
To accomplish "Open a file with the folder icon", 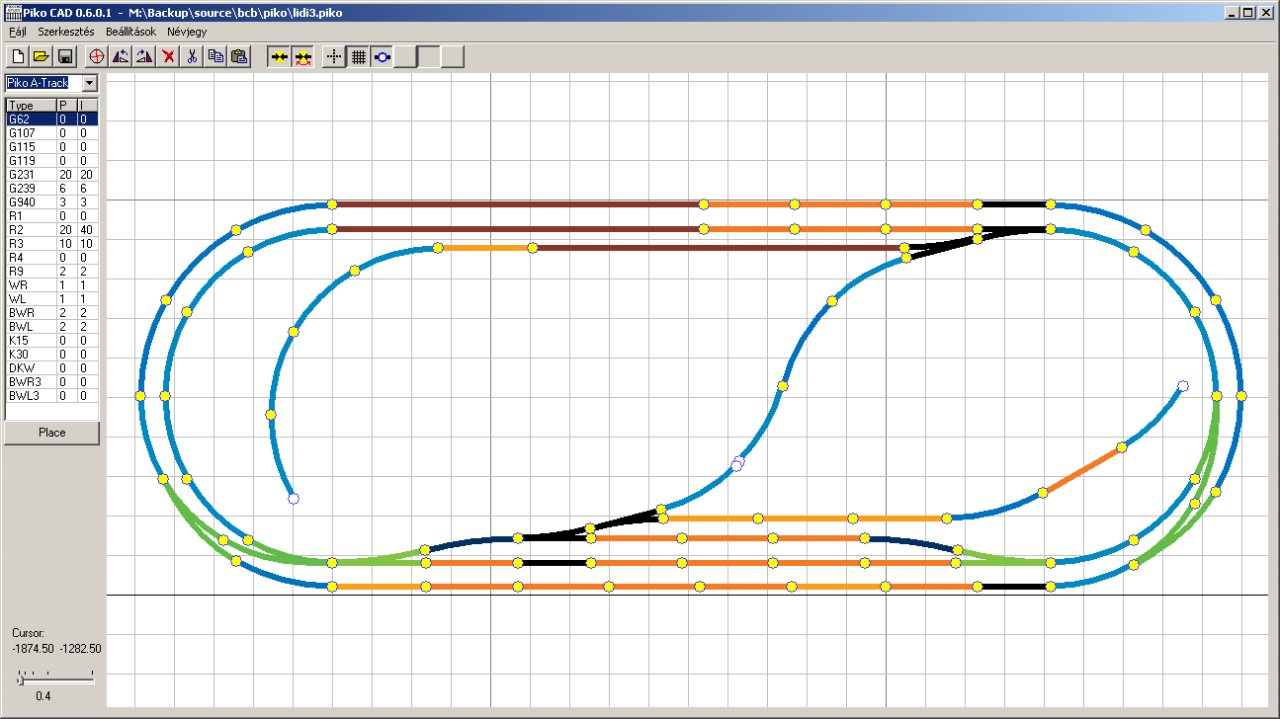I will click(41, 57).
